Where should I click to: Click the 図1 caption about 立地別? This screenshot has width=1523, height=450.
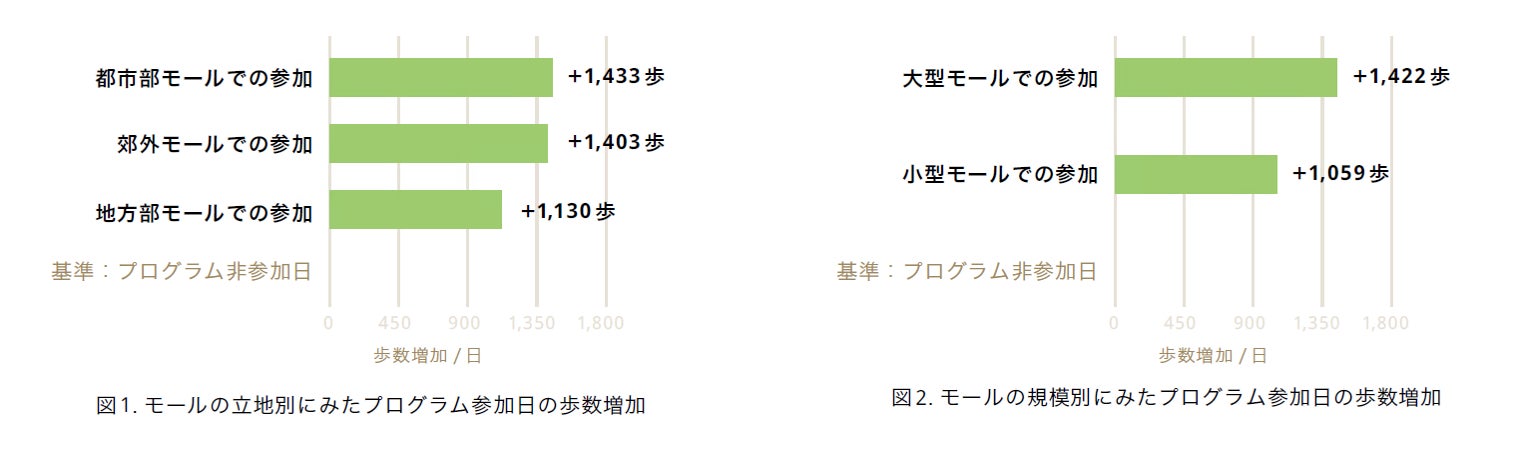pos(371,406)
